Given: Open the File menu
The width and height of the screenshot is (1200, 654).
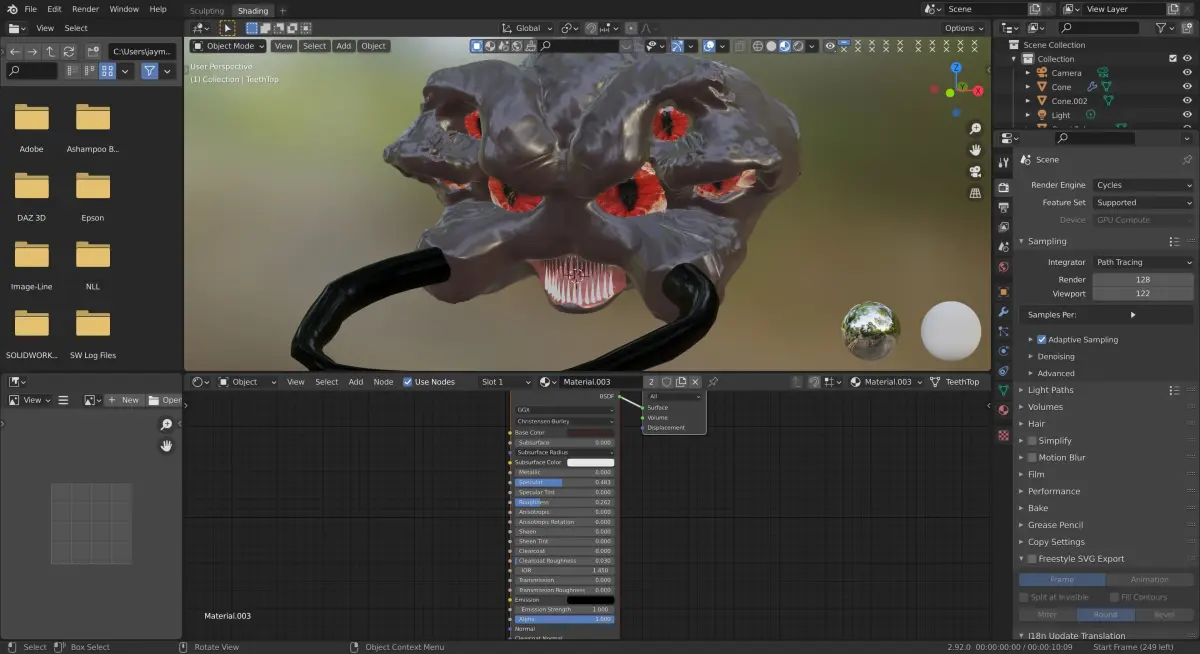Looking at the screenshot, I should [x=31, y=9].
